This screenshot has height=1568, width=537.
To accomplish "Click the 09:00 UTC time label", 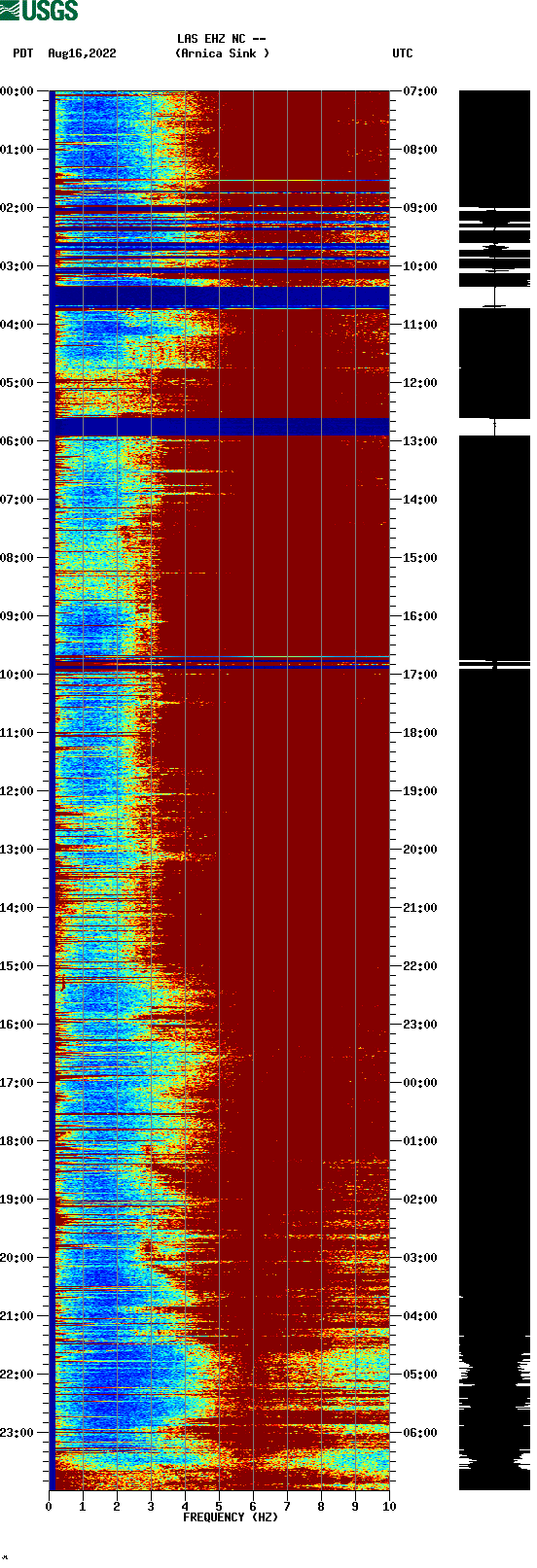I will 420,208.
